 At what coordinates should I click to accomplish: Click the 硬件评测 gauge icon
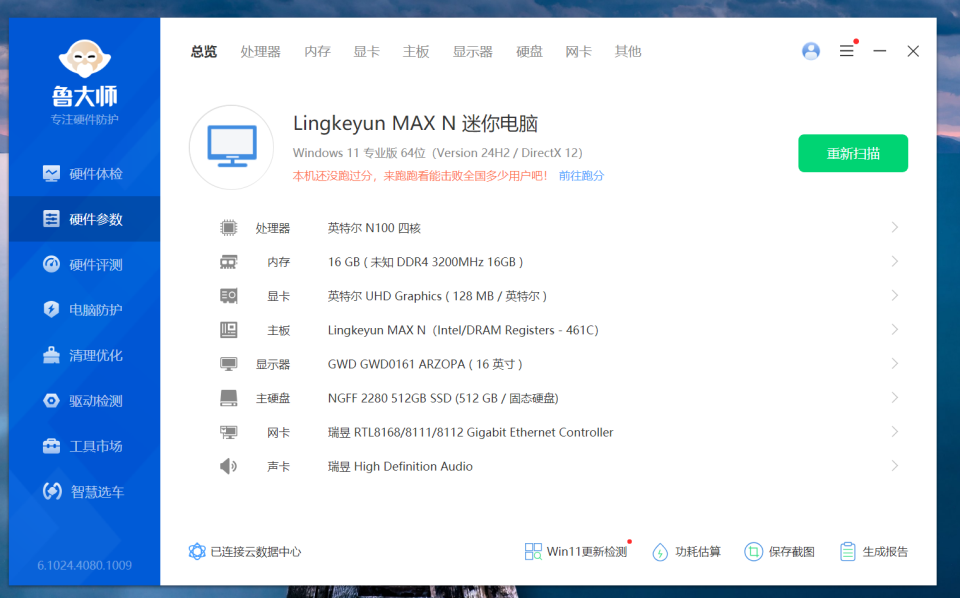tap(51, 264)
